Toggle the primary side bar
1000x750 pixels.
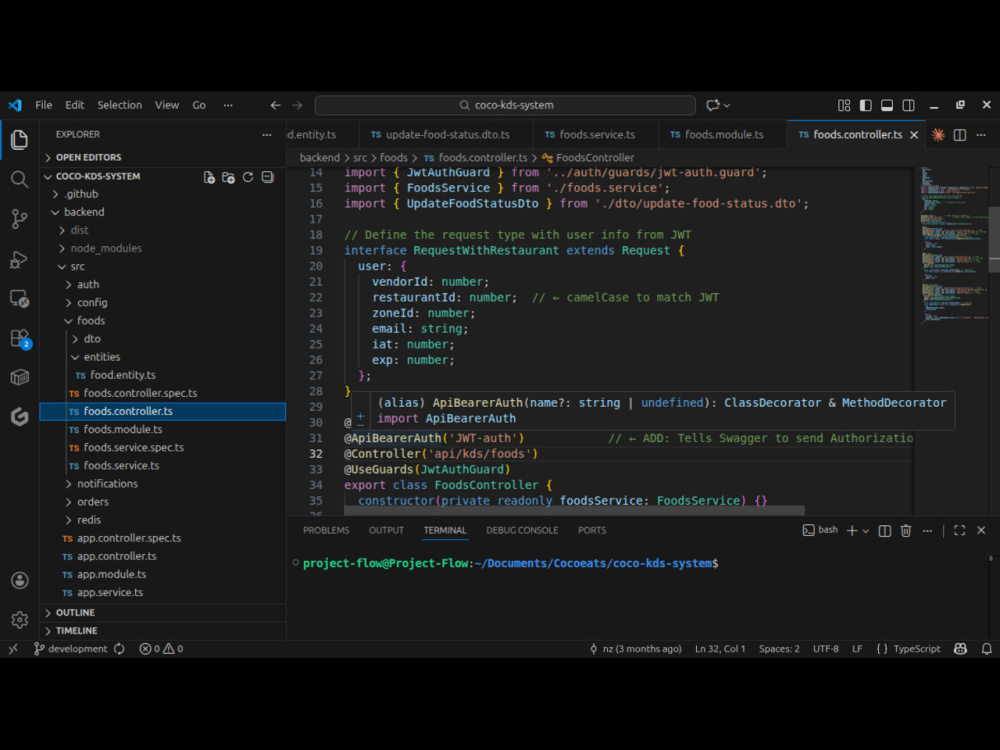click(865, 105)
